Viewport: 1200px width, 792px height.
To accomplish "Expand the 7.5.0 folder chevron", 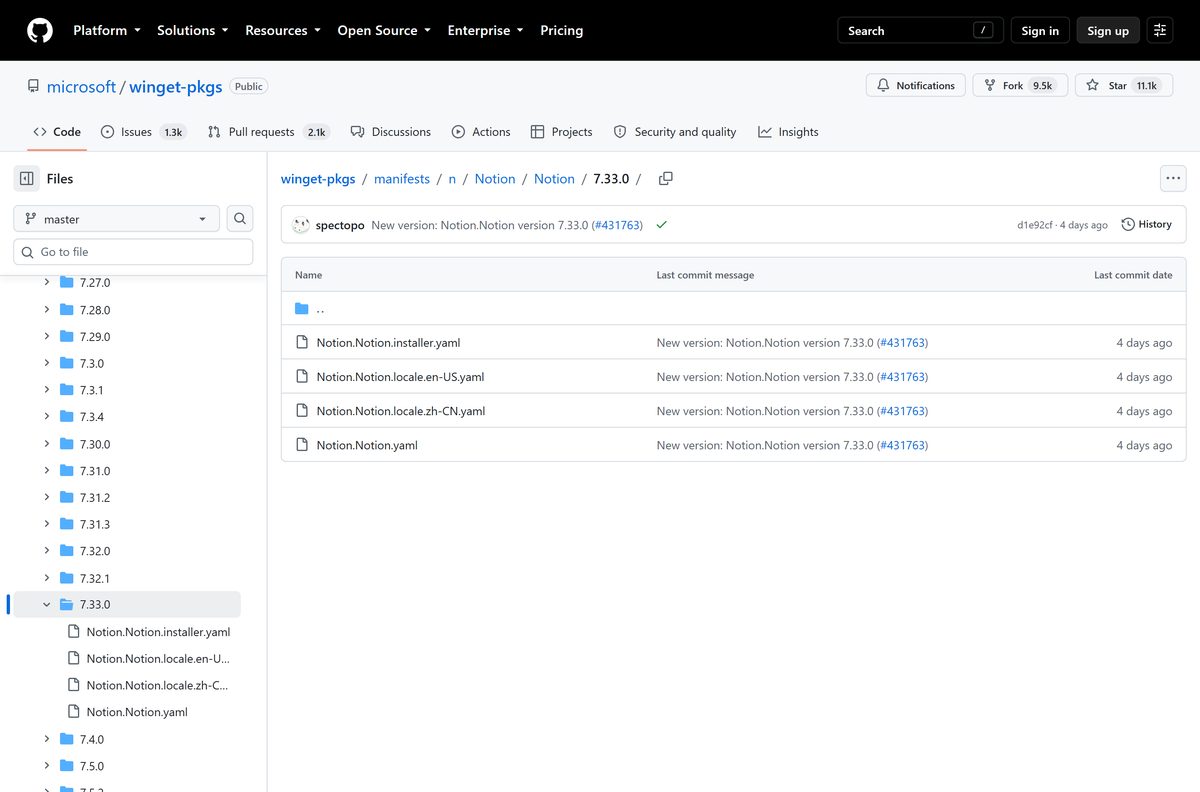I will (x=47, y=766).
